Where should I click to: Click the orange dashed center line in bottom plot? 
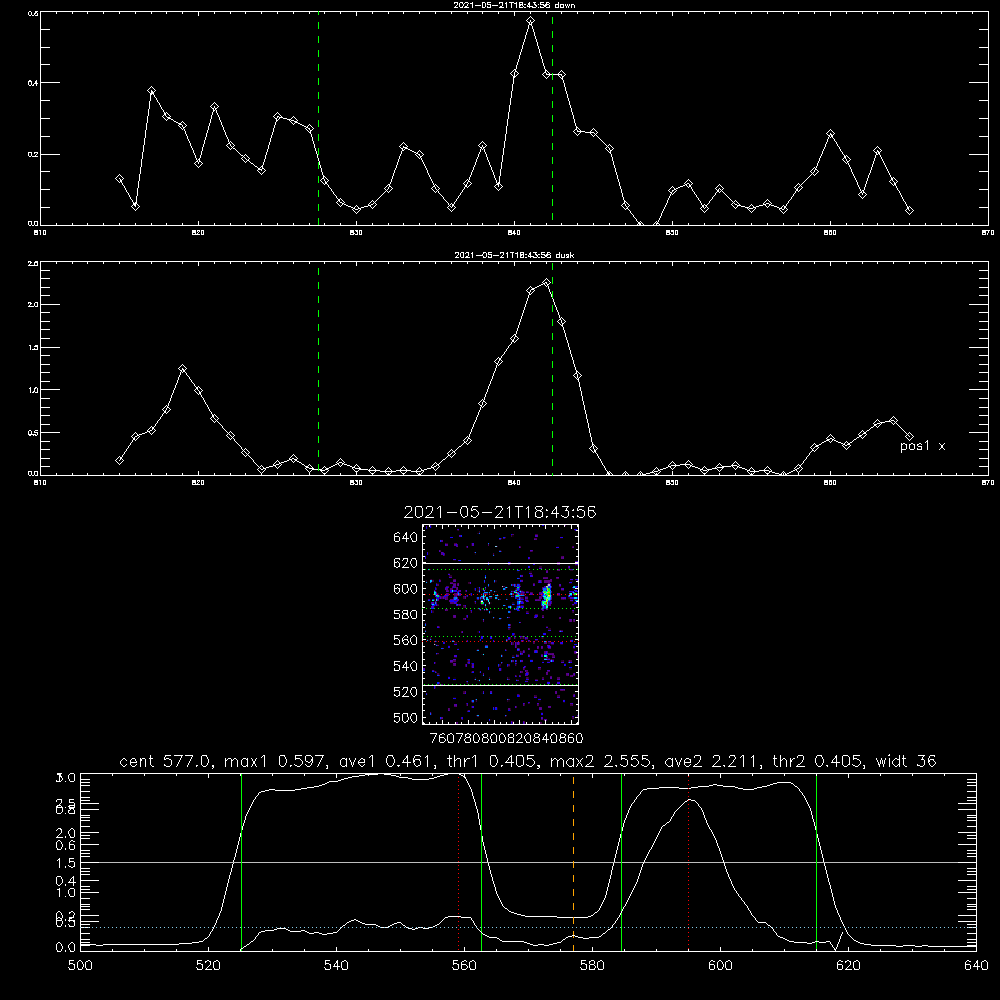[x=573, y=861]
